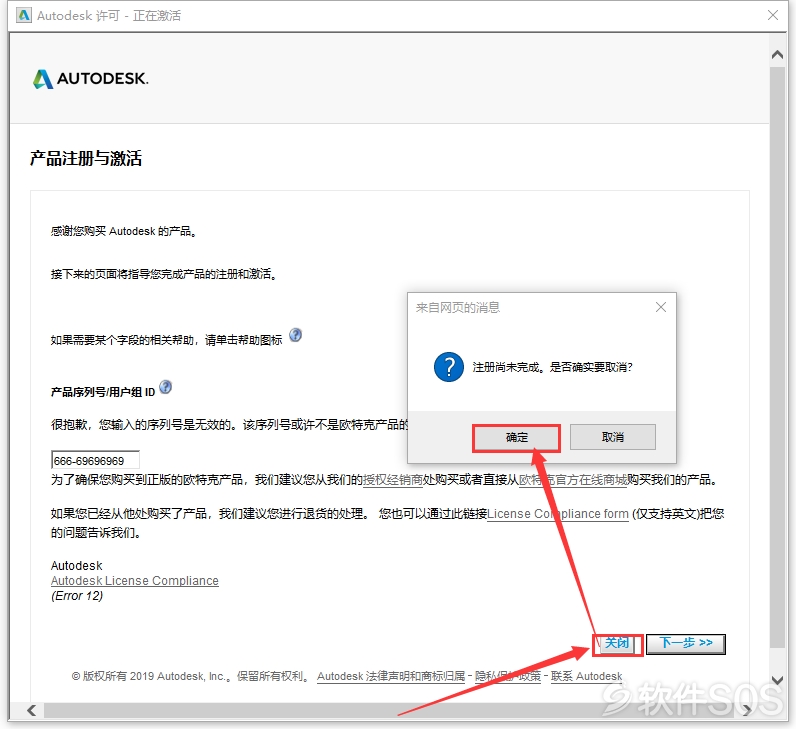Click the text 注册尚未完成。是否确实要取消?
This screenshot has height=729, width=796.
click(x=552, y=367)
